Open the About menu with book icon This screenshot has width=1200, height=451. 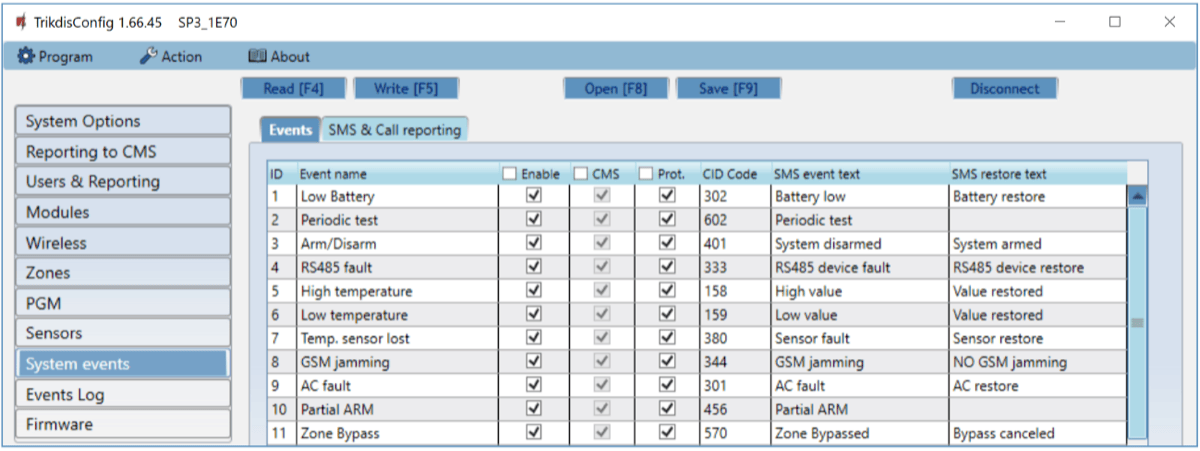(x=279, y=57)
